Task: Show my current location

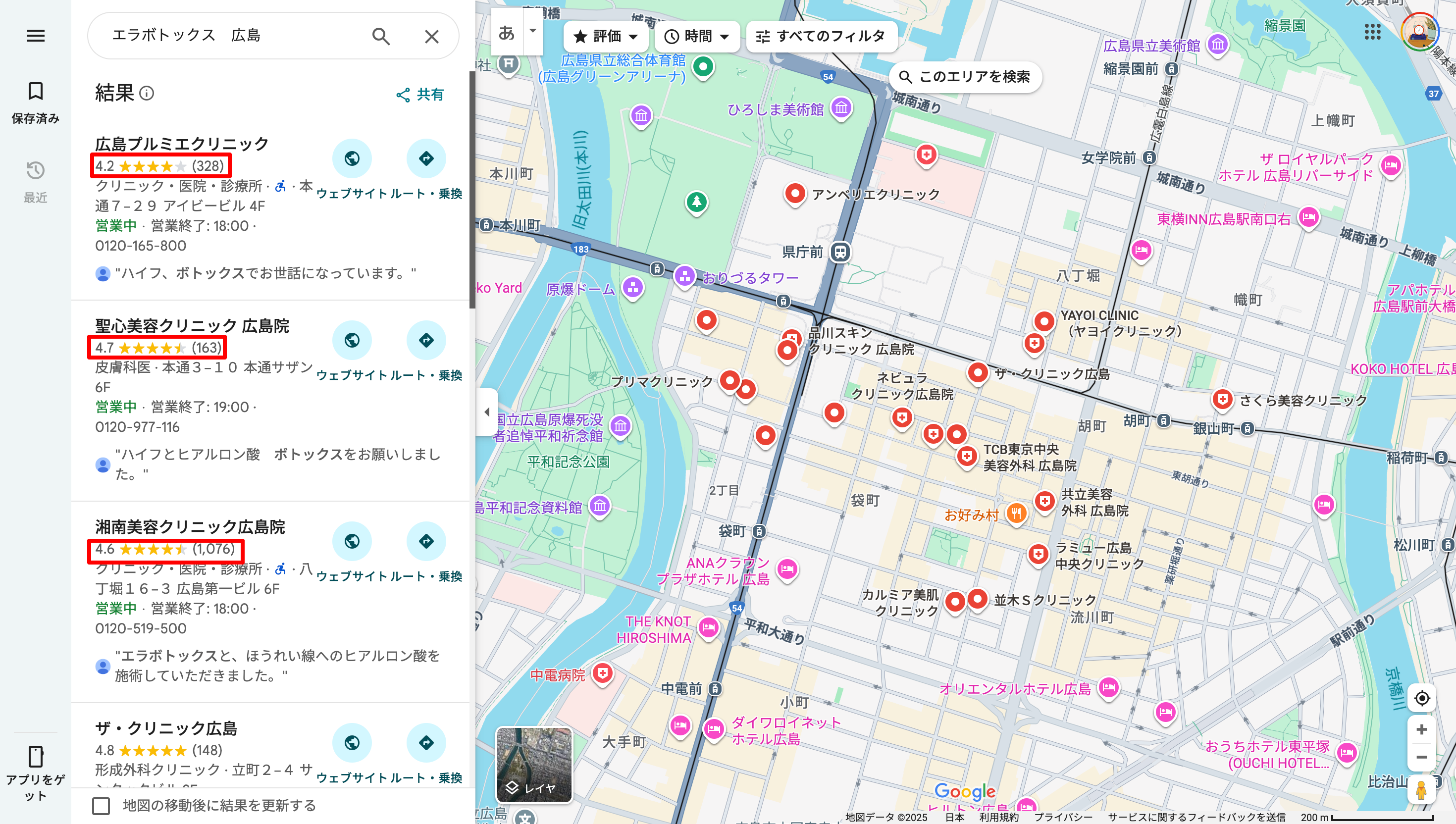Action: (x=1421, y=698)
